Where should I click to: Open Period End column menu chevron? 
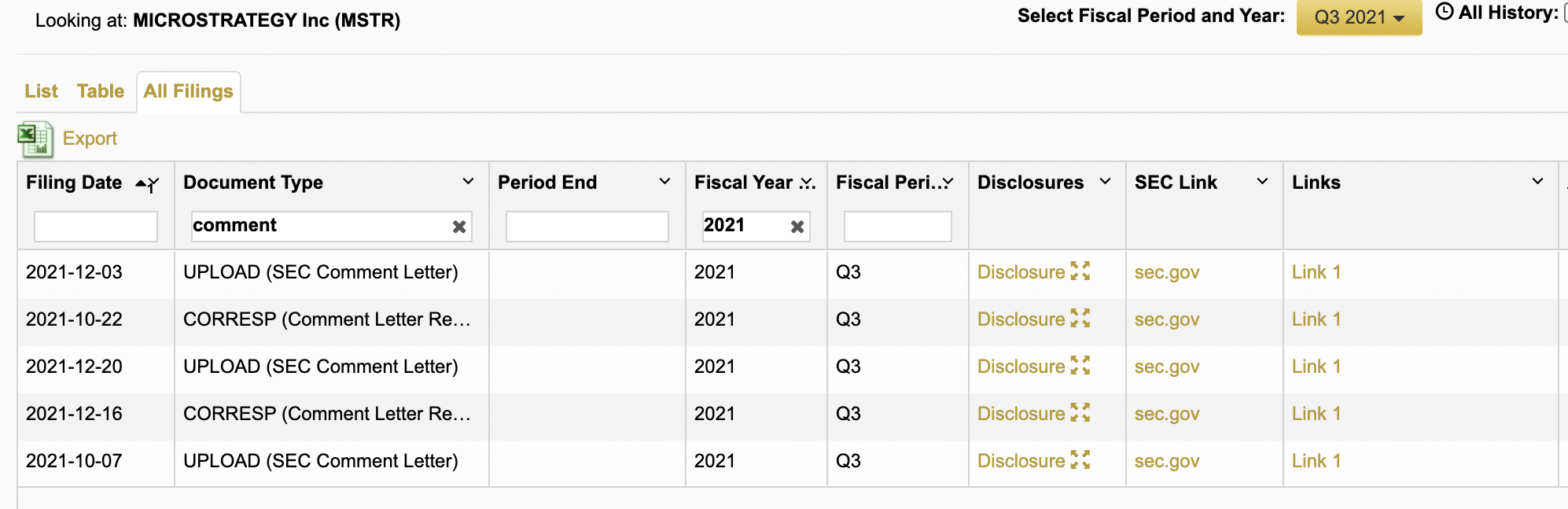click(x=664, y=182)
